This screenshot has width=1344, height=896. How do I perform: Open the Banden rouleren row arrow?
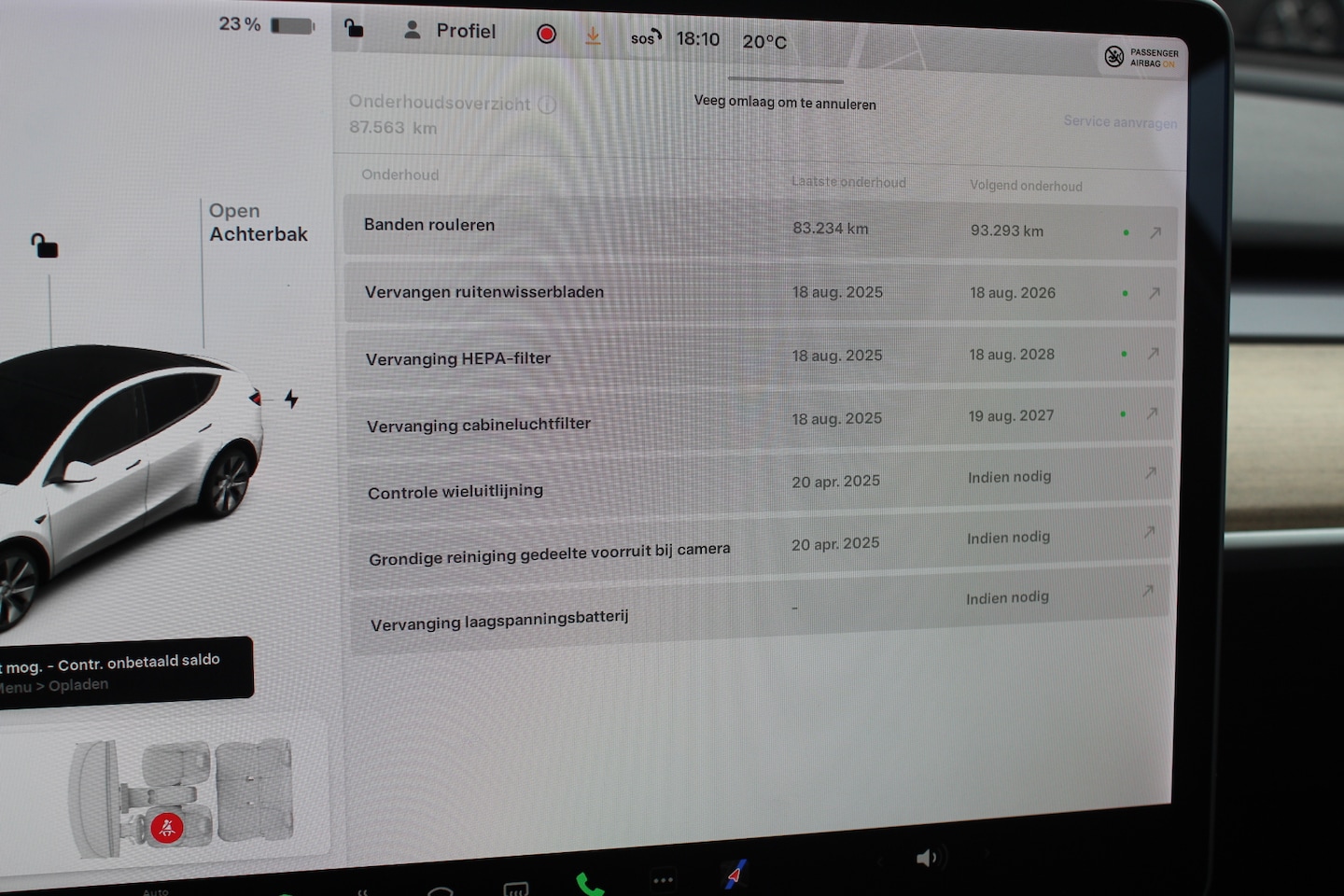(x=1155, y=233)
